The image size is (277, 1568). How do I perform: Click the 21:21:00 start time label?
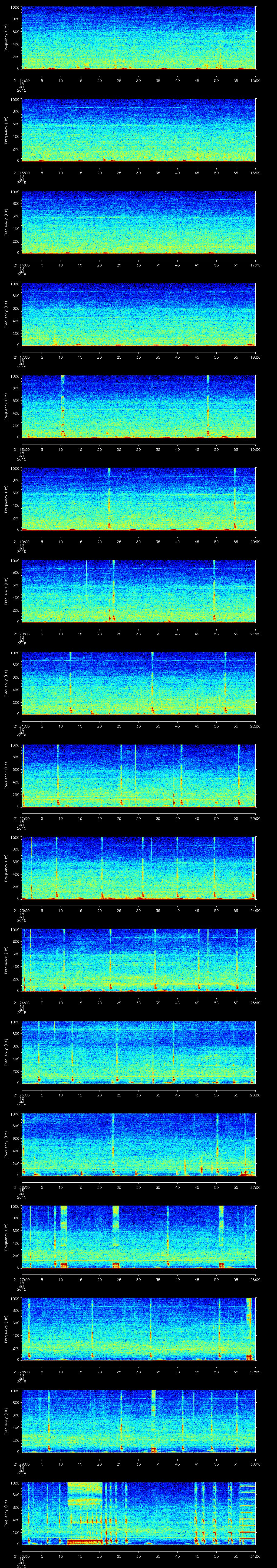tap(21, 726)
